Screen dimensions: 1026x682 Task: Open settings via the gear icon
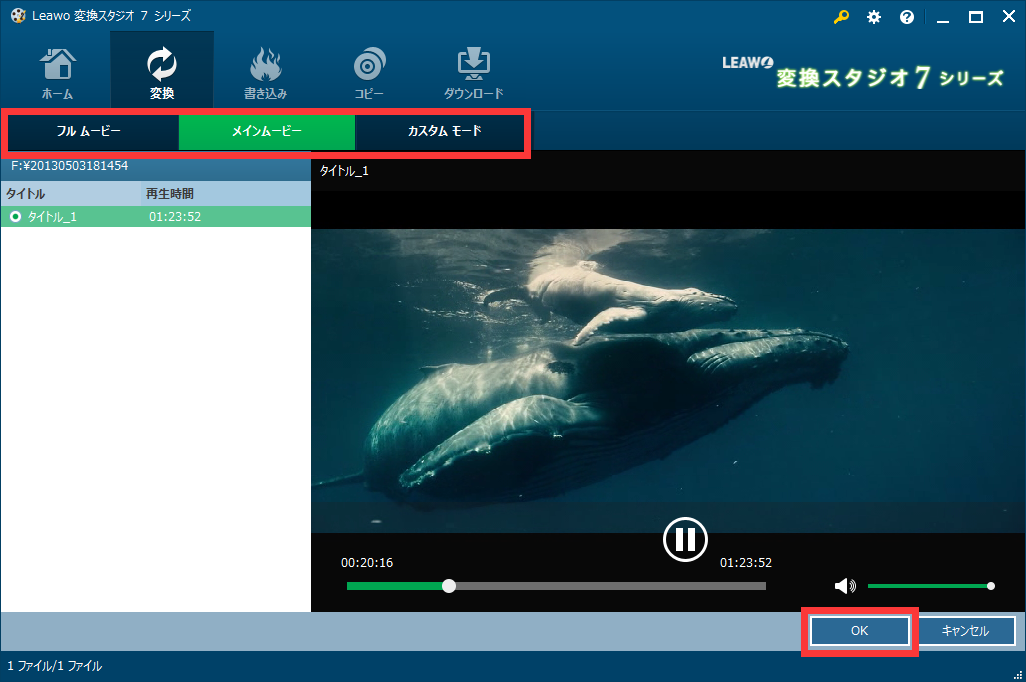pos(874,17)
